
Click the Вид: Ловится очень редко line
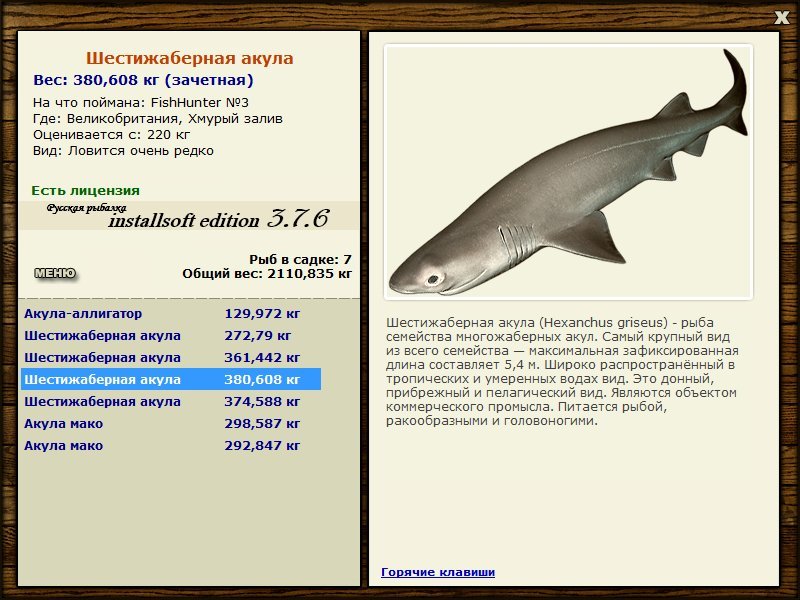point(123,151)
